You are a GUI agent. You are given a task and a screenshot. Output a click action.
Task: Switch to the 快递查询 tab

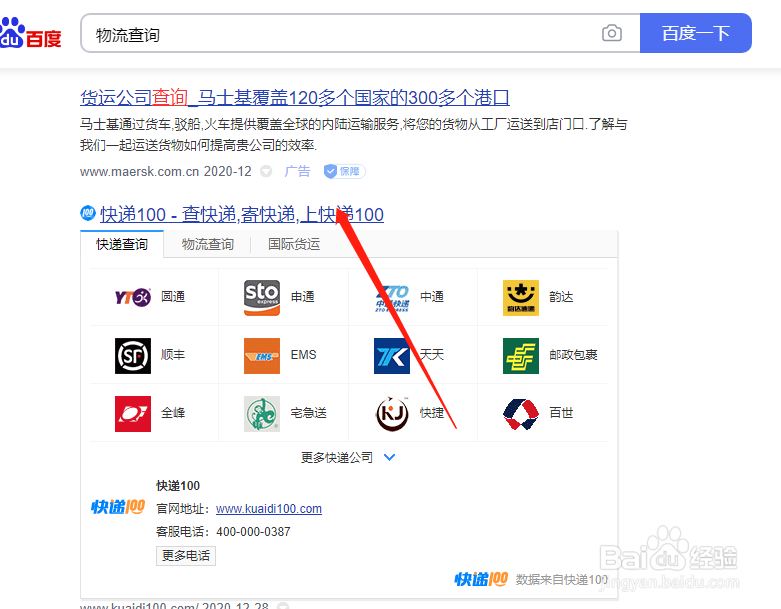pos(122,244)
